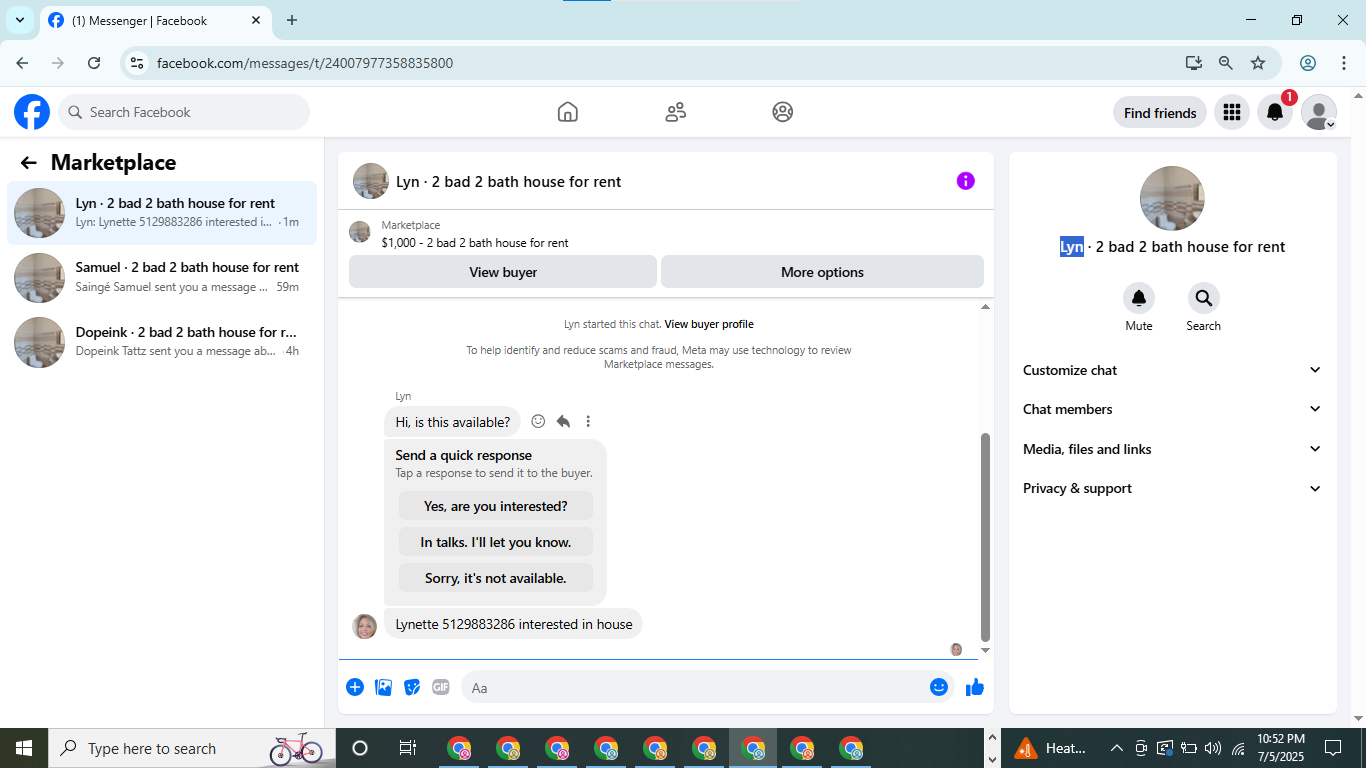View site information icon in address bar
The width and height of the screenshot is (1366, 768).
point(137,63)
